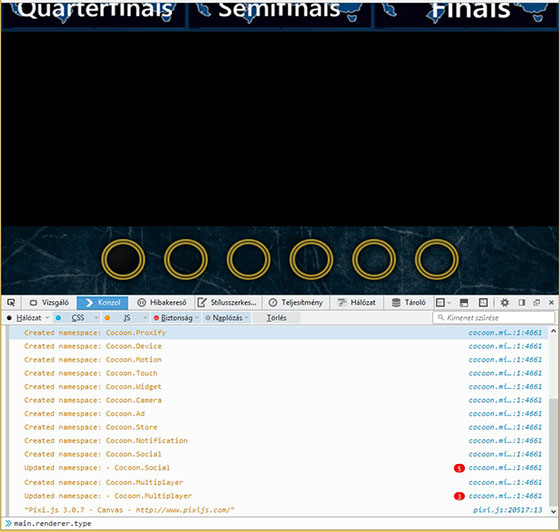560x532 pixels.
Task: Click the Kimenet szűrése filter field
Action: coord(494,317)
